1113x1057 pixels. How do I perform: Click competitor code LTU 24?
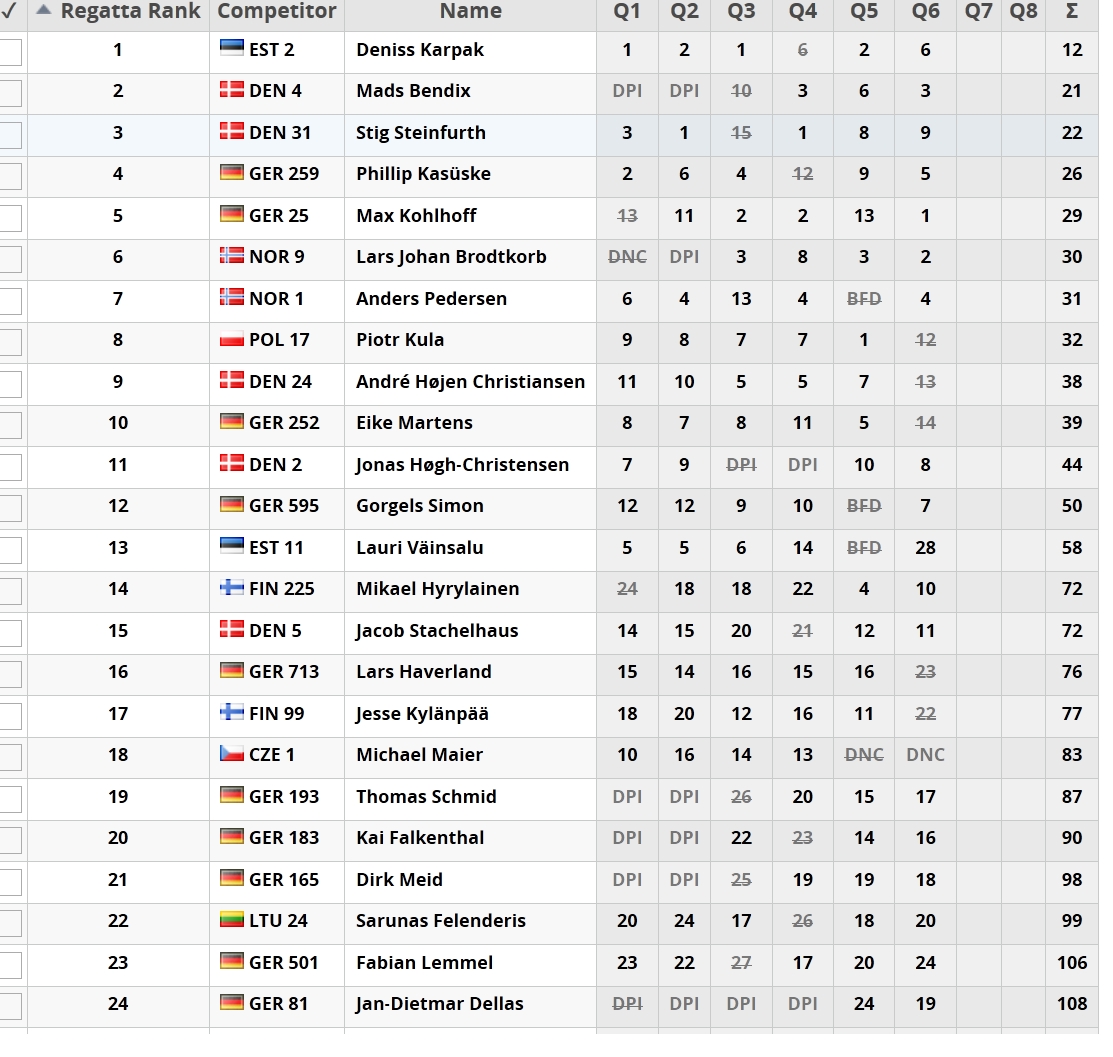(x=278, y=921)
